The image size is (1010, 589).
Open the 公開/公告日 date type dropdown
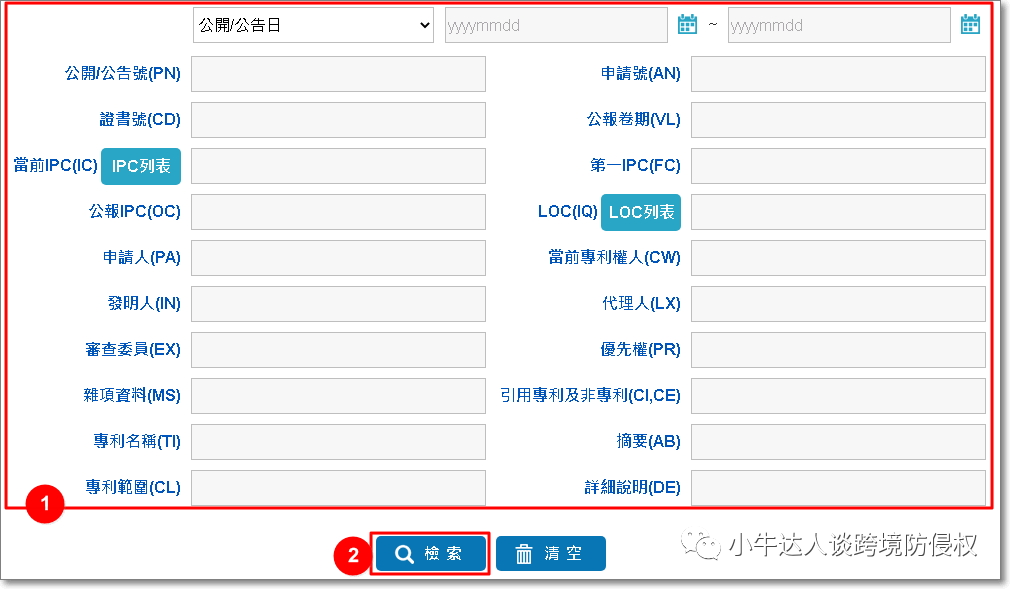coord(313,24)
